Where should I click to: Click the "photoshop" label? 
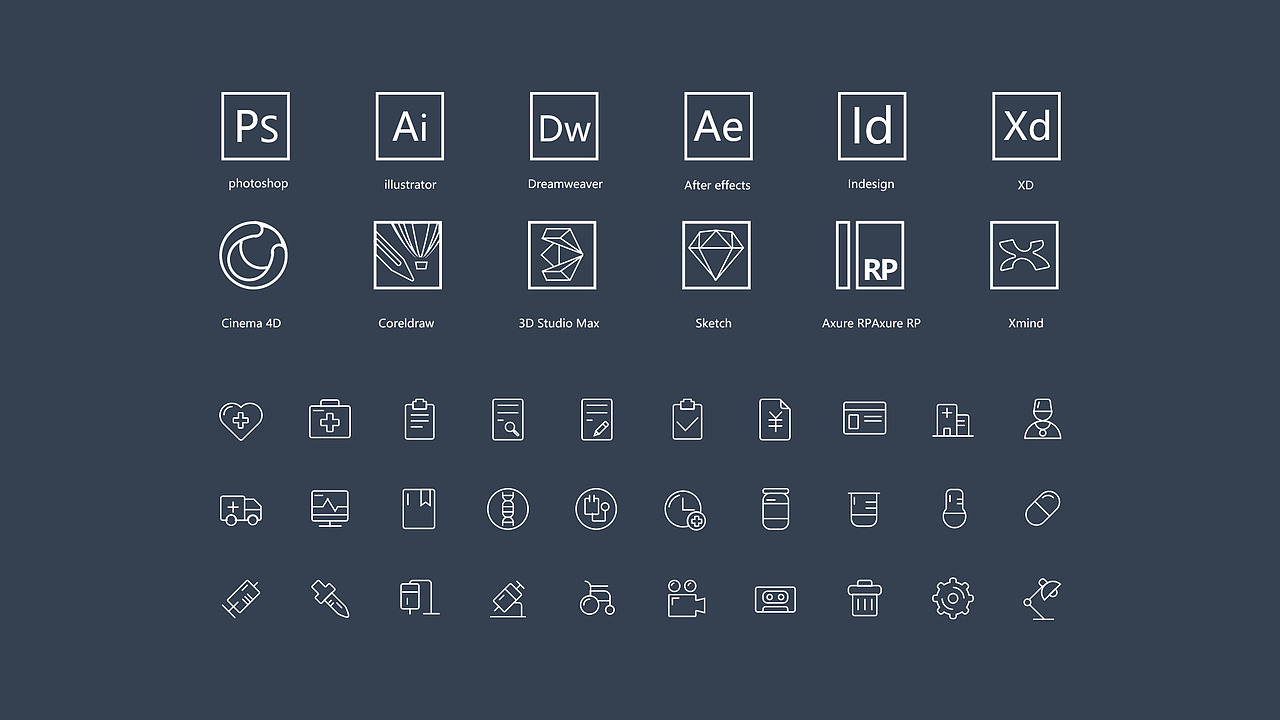(258, 184)
